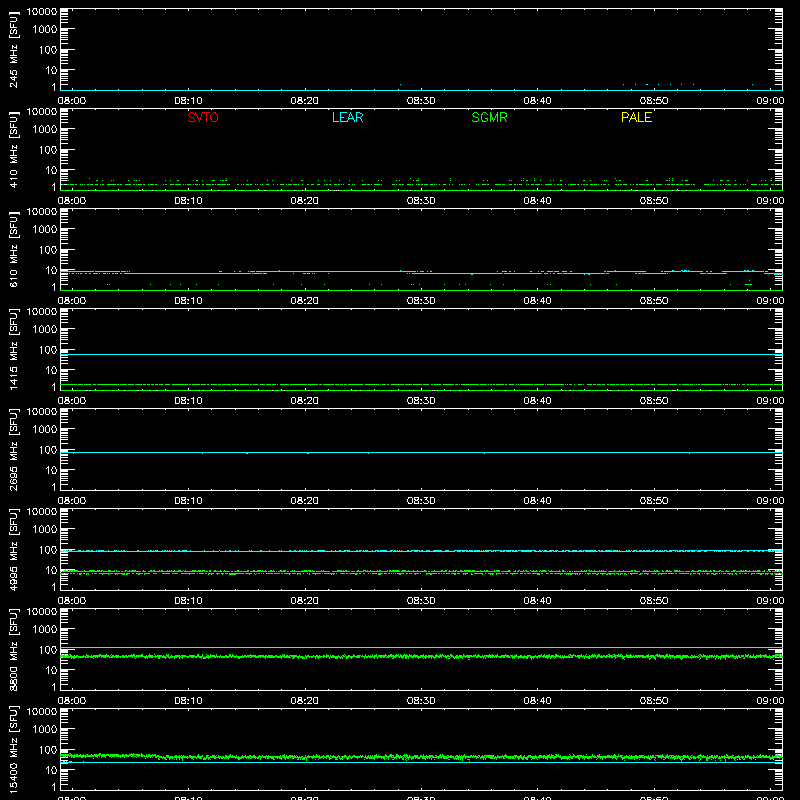Click 08:20 label under the 4995 MHz panel
This screenshot has width=800, height=800.
305,601
